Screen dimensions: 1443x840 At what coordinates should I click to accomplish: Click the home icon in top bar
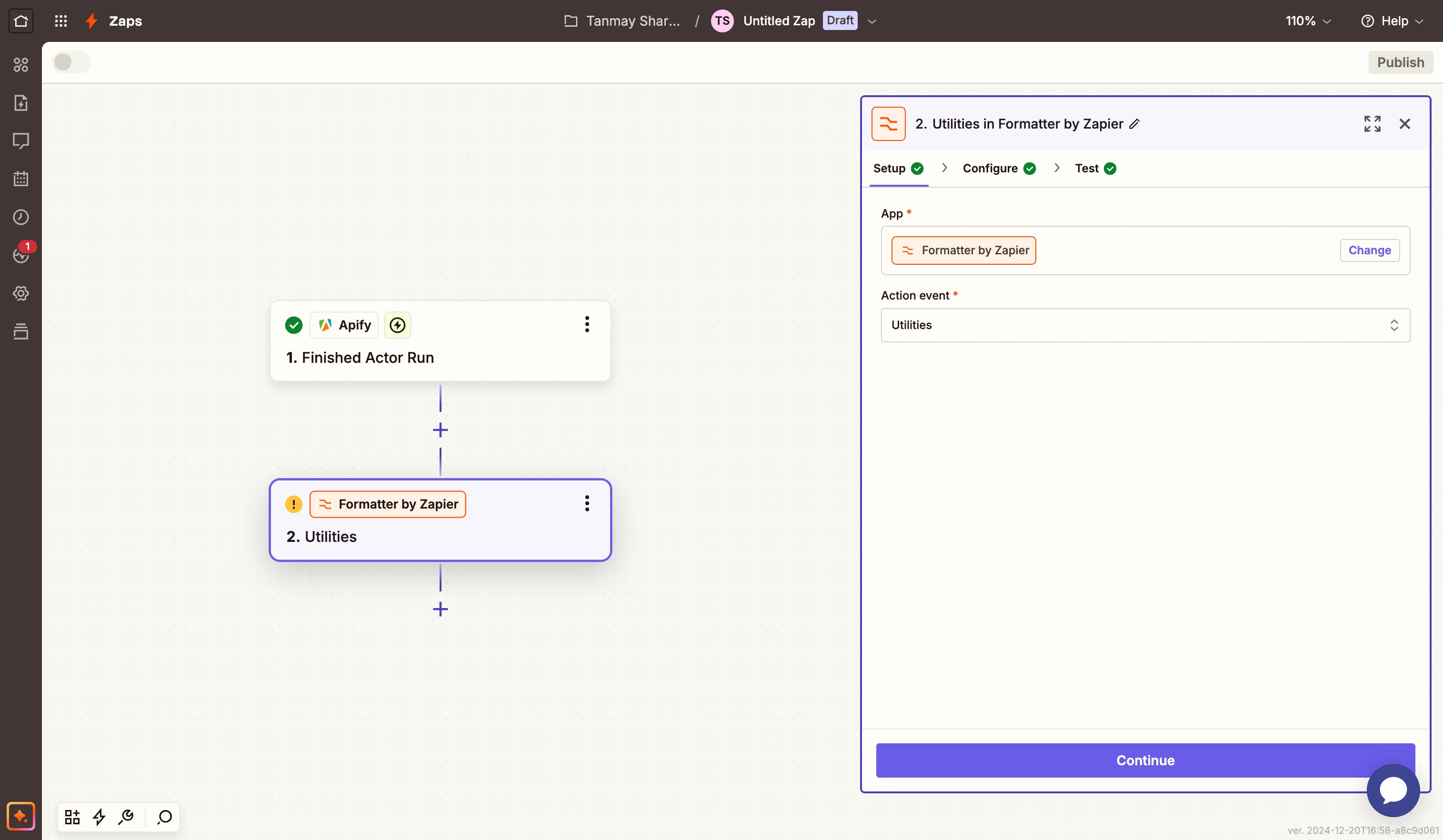pos(20,21)
